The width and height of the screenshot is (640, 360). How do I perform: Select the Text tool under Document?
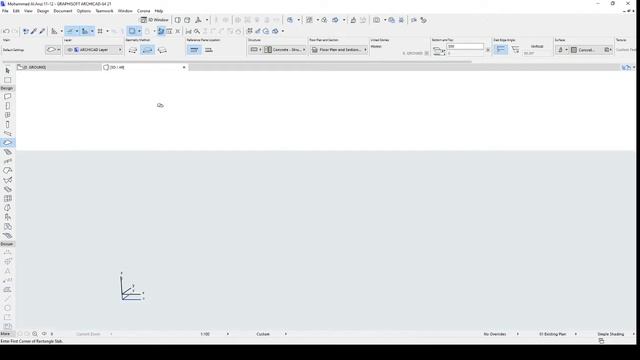[7, 271]
